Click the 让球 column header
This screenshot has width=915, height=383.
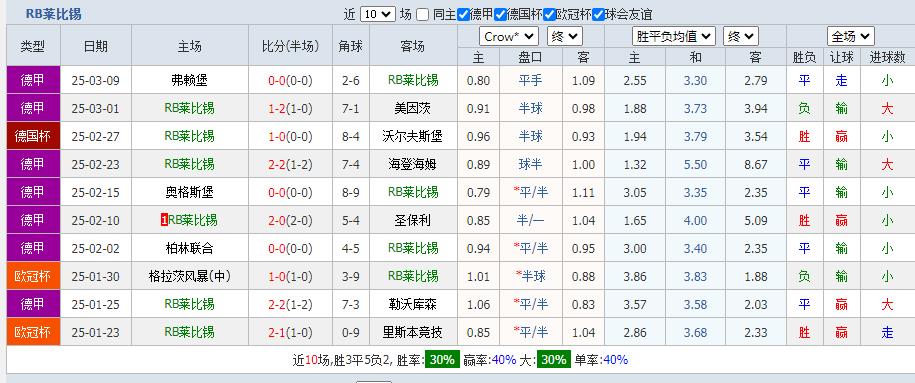click(841, 57)
